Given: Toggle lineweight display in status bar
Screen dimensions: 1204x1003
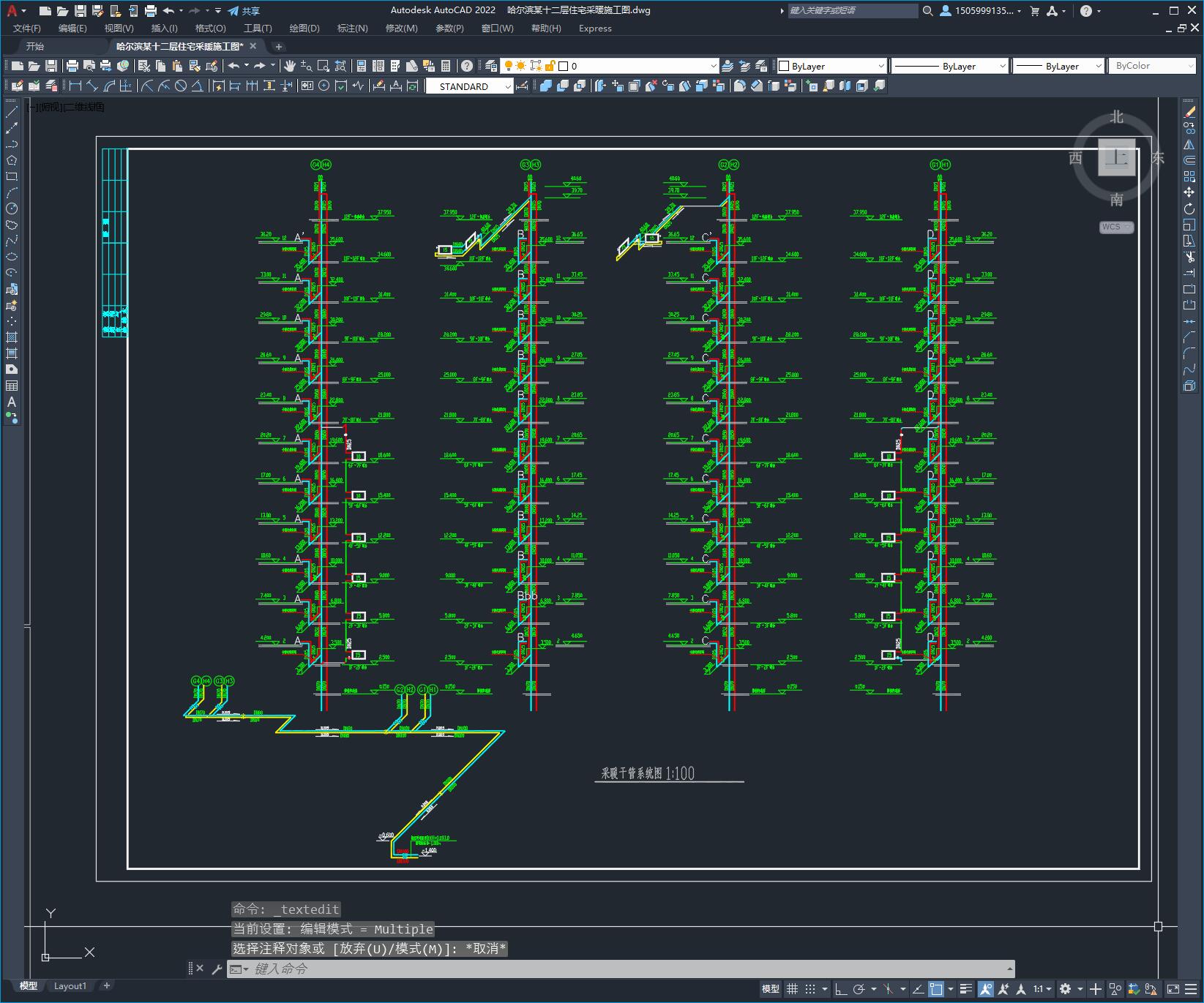Looking at the screenshot, I should (x=966, y=989).
